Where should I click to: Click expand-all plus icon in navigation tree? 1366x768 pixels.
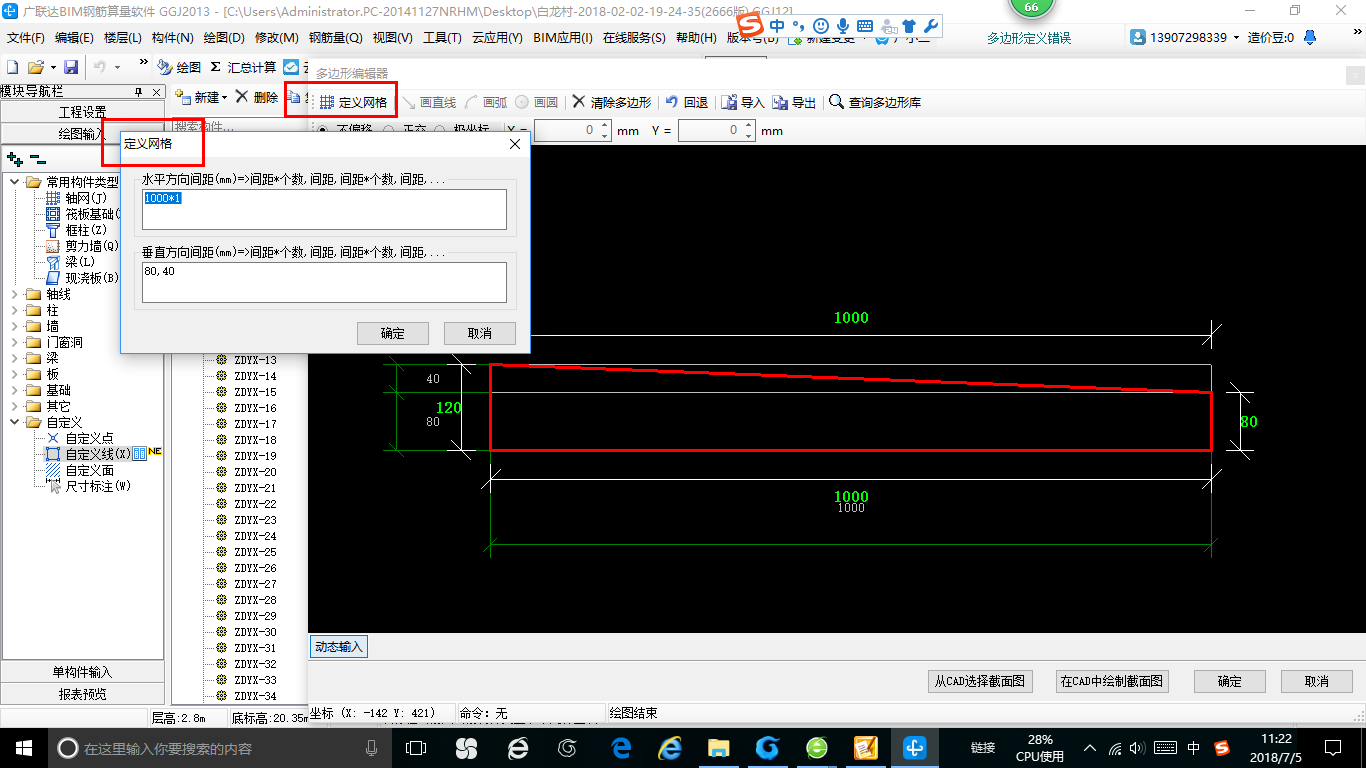click(x=14, y=159)
